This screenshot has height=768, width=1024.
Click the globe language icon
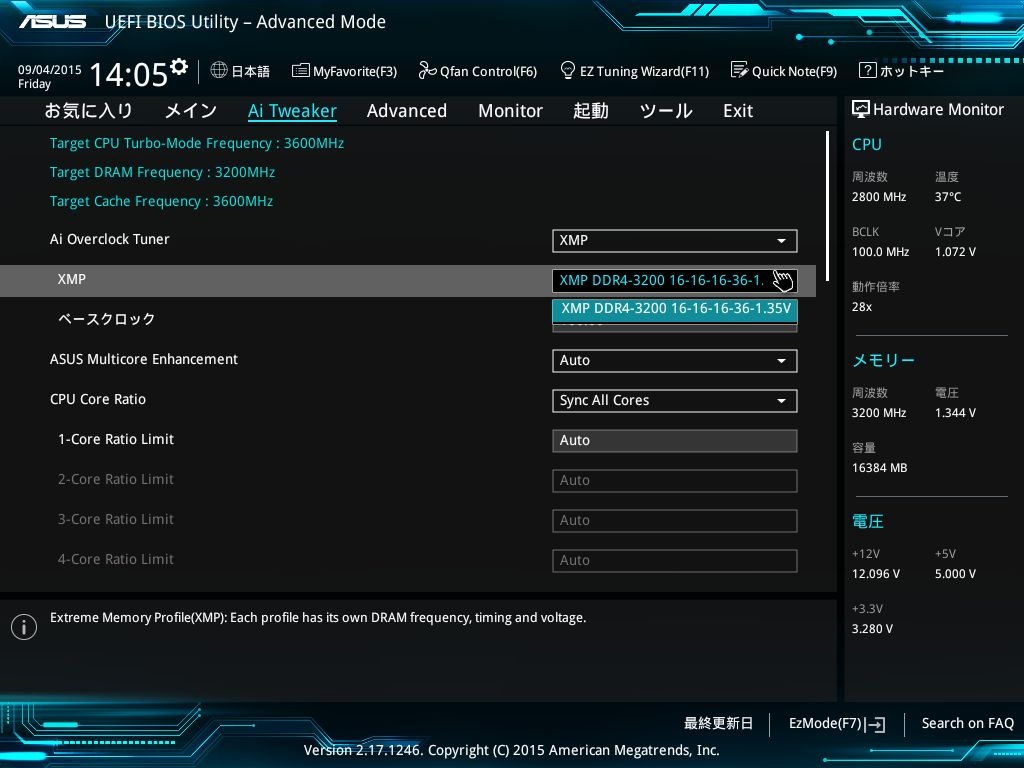click(x=219, y=70)
